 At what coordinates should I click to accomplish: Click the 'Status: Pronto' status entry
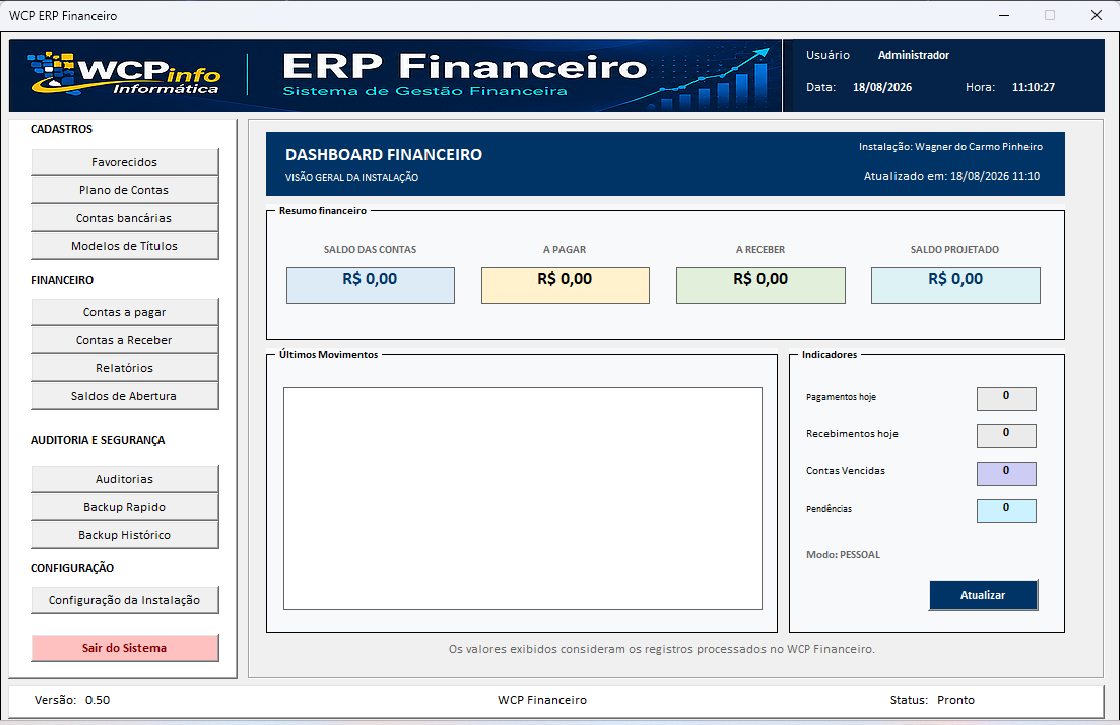(932, 700)
